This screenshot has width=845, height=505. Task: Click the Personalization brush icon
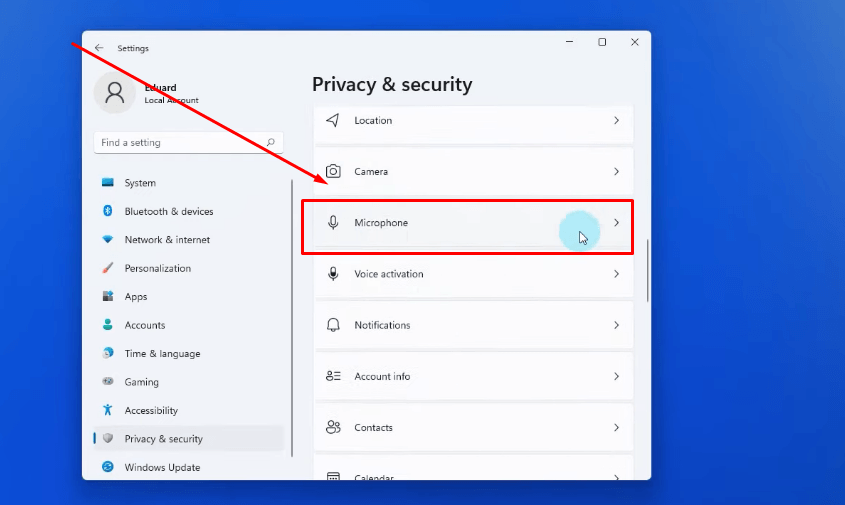pos(108,268)
